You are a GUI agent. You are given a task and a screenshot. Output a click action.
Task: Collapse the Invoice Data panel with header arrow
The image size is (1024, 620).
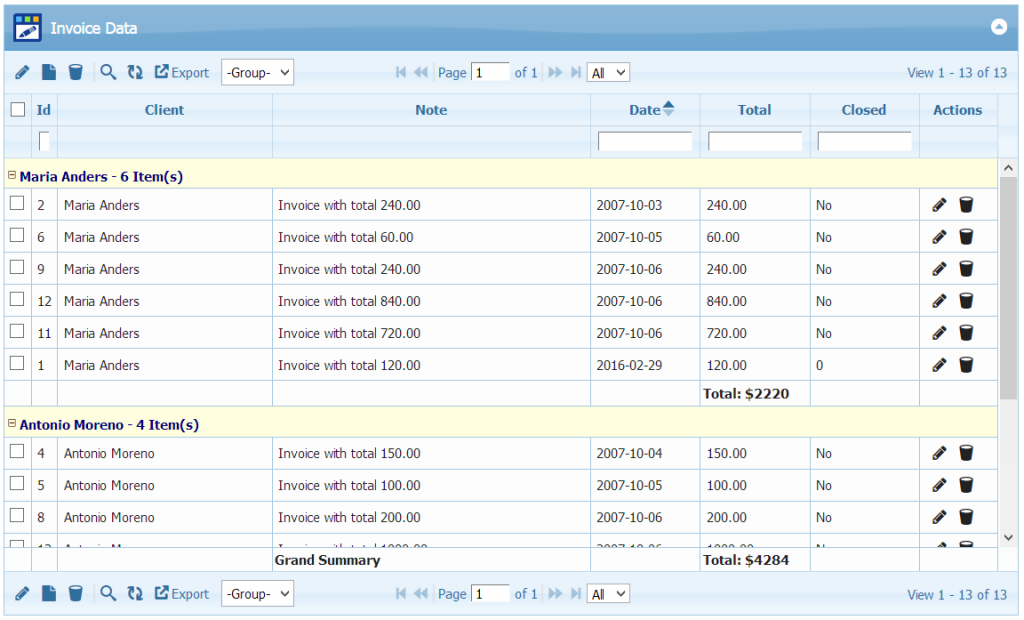(998, 27)
